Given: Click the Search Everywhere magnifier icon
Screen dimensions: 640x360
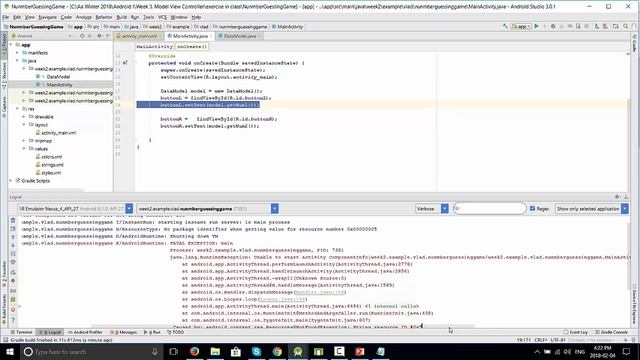Looking at the screenshot, I should click(x=625, y=27).
